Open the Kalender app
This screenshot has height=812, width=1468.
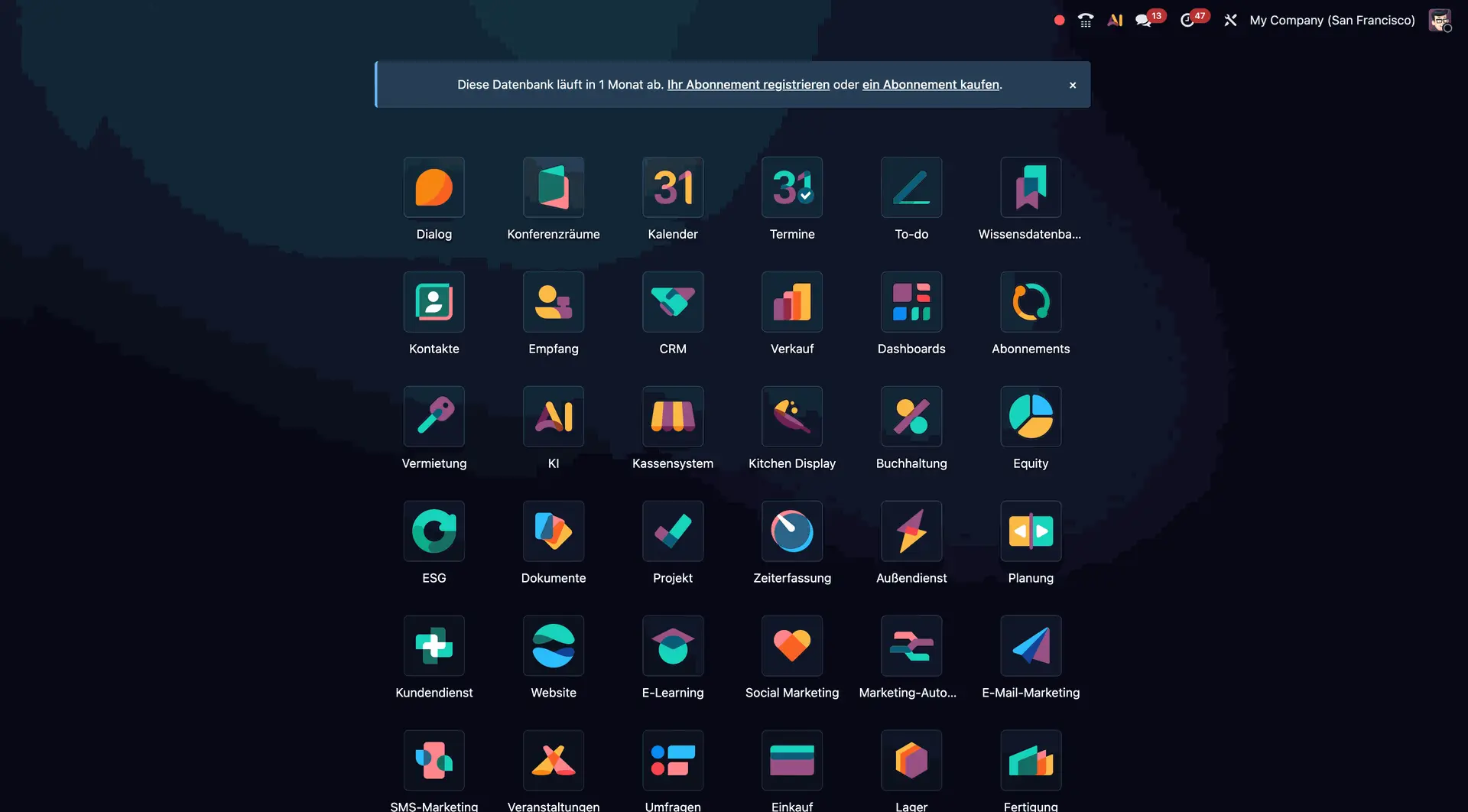coord(672,187)
